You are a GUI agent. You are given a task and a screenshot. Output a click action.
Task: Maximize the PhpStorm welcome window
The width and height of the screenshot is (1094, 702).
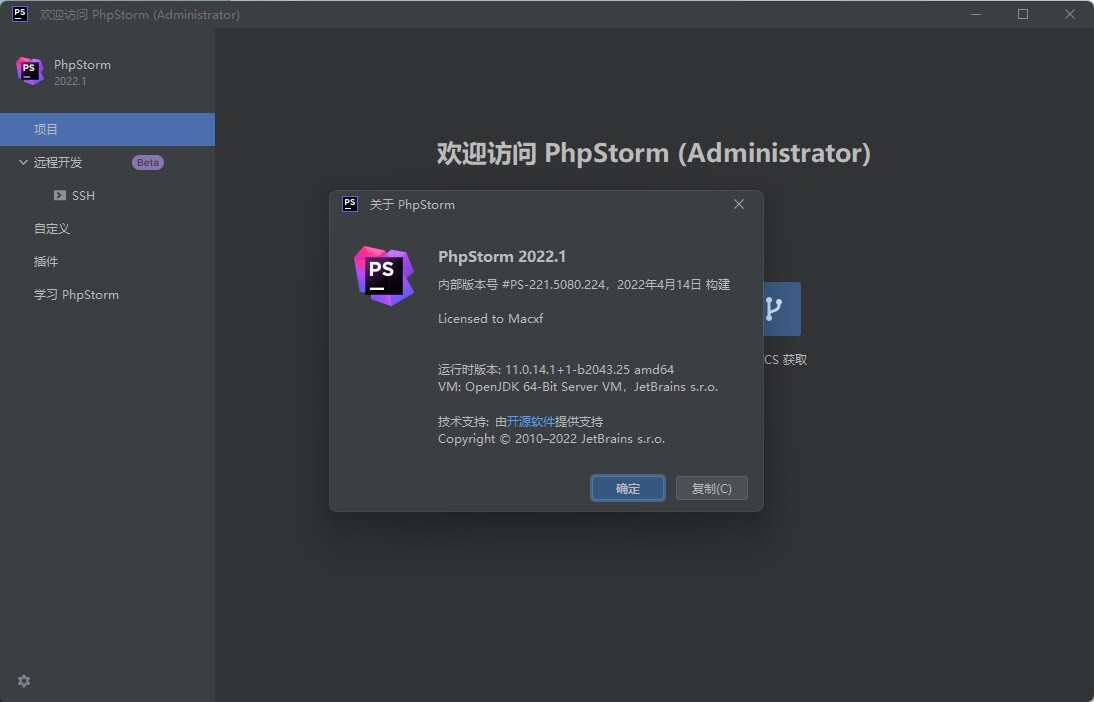[x=1023, y=14]
